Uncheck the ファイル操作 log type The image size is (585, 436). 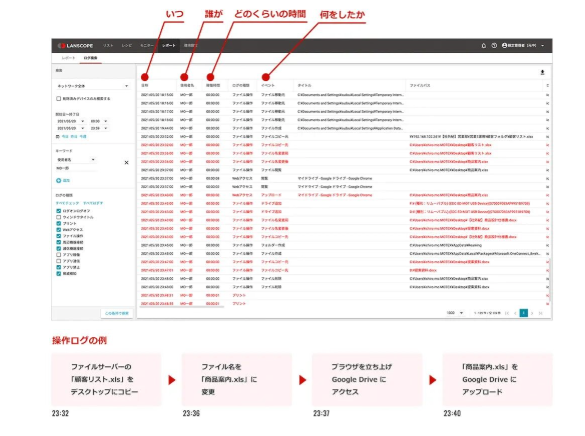pos(59,236)
